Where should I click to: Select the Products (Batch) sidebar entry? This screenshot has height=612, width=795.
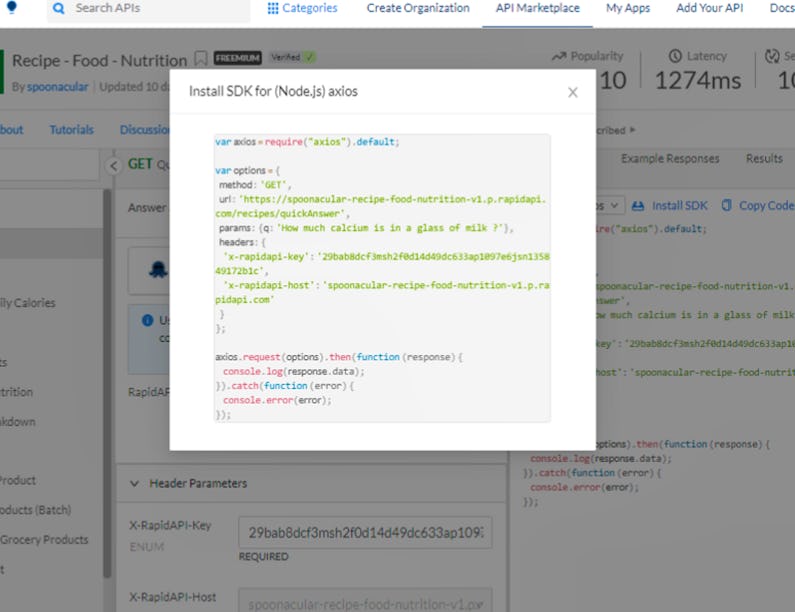(x=35, y=510)
